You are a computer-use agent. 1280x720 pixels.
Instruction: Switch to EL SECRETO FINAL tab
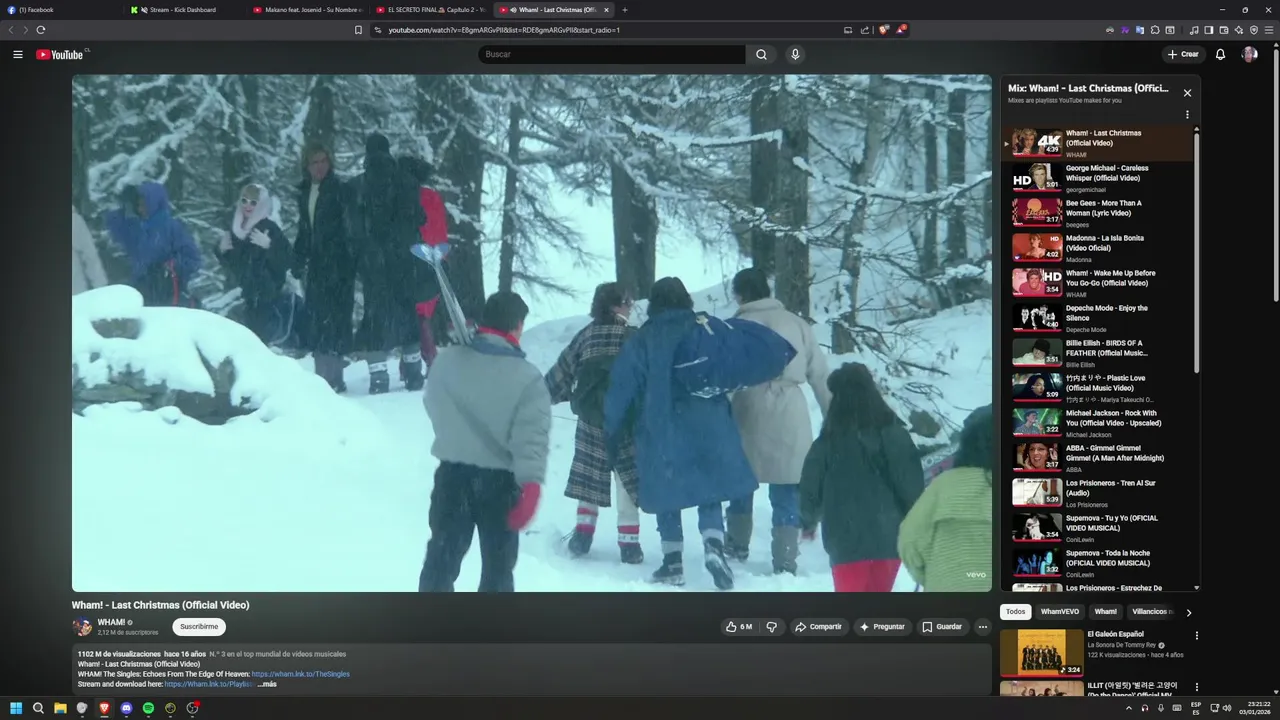430,10
